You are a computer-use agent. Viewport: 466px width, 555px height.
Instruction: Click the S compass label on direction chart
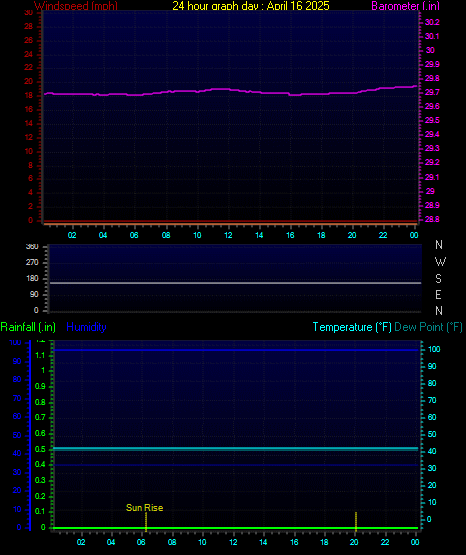coord(439,279)
